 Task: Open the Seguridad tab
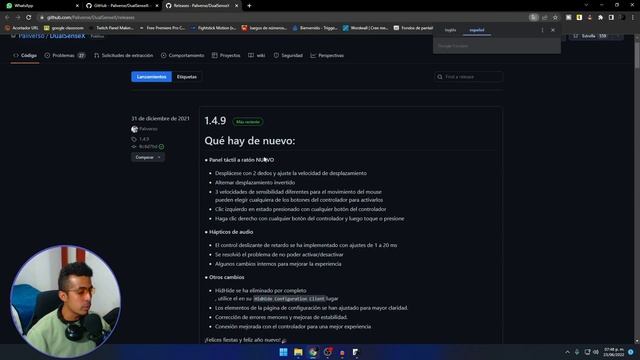click(288, 56)
